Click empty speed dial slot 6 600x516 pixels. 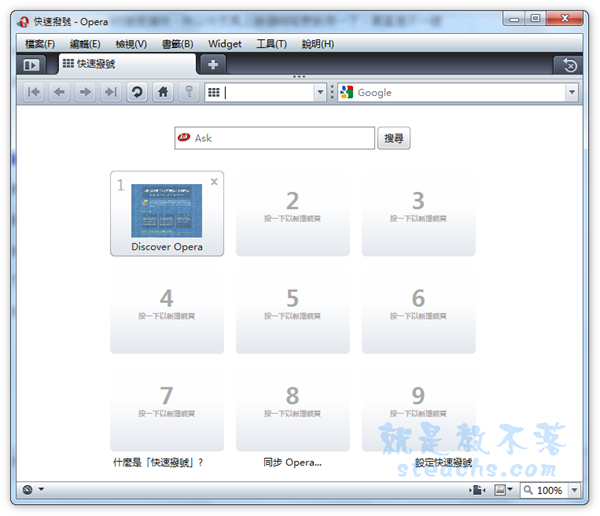tap(419, 311)
